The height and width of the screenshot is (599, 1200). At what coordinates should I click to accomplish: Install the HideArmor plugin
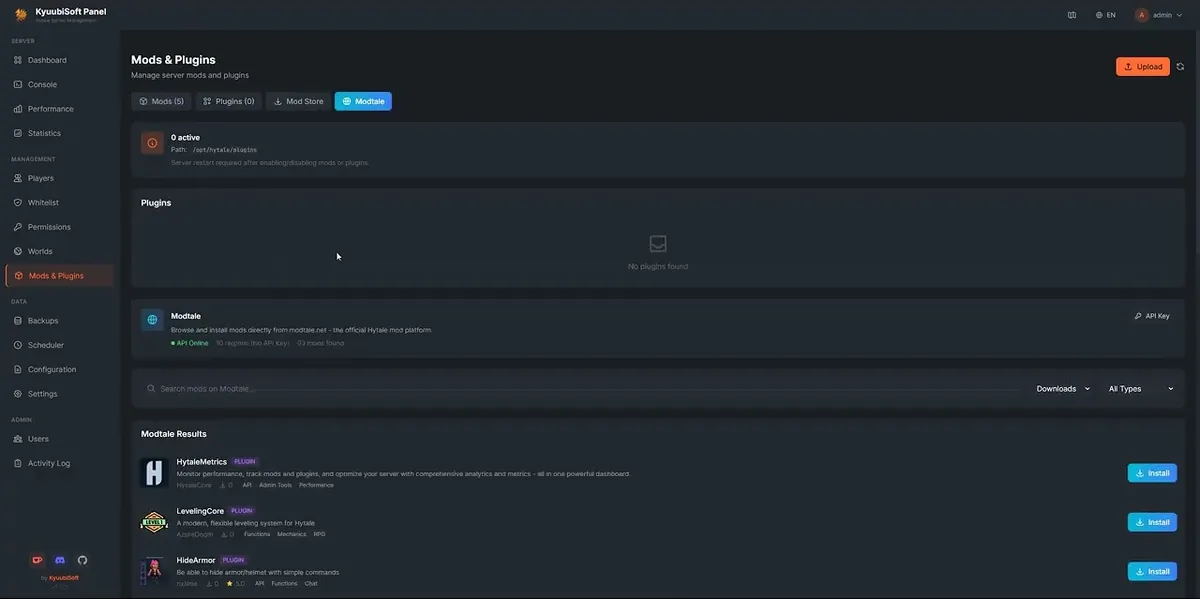(x=1152, y=572)
